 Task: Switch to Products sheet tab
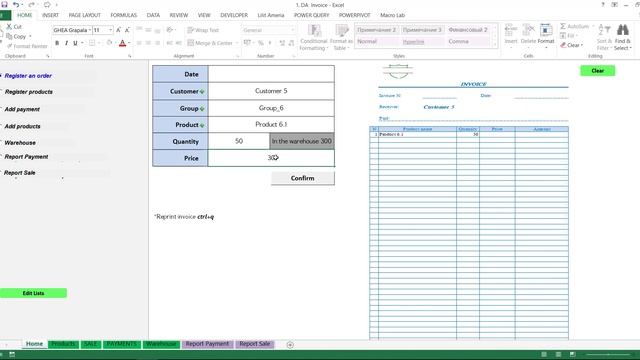[63, 344]
